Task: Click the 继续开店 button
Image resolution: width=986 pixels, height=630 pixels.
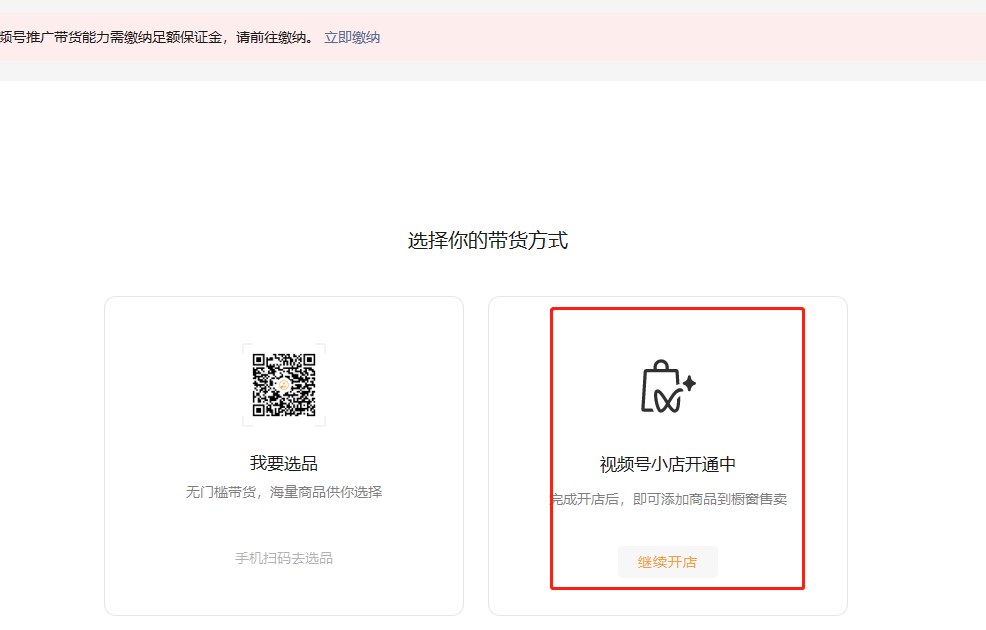Action: pyautogui.click(x=667, y=562)
